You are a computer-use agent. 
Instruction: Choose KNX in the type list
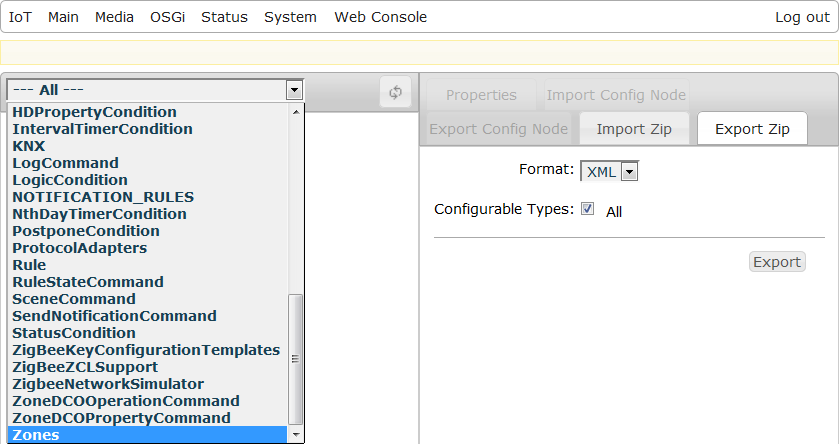(x=28, y=146)
